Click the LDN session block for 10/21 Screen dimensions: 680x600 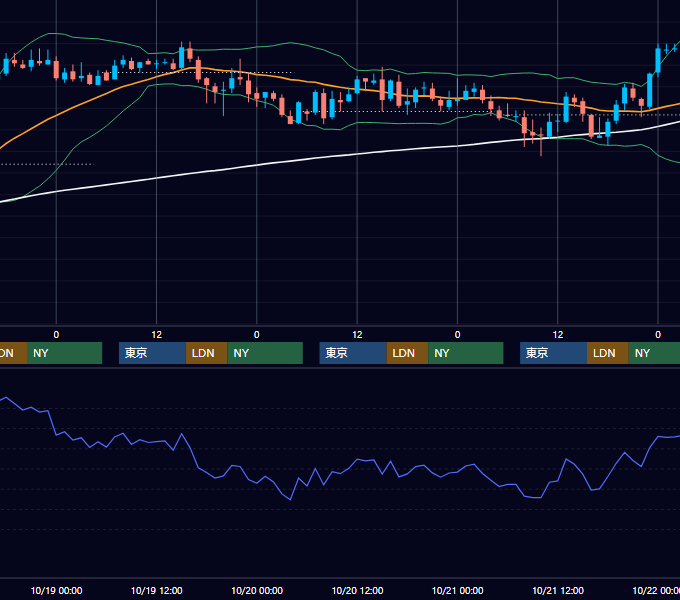(608, 353)
